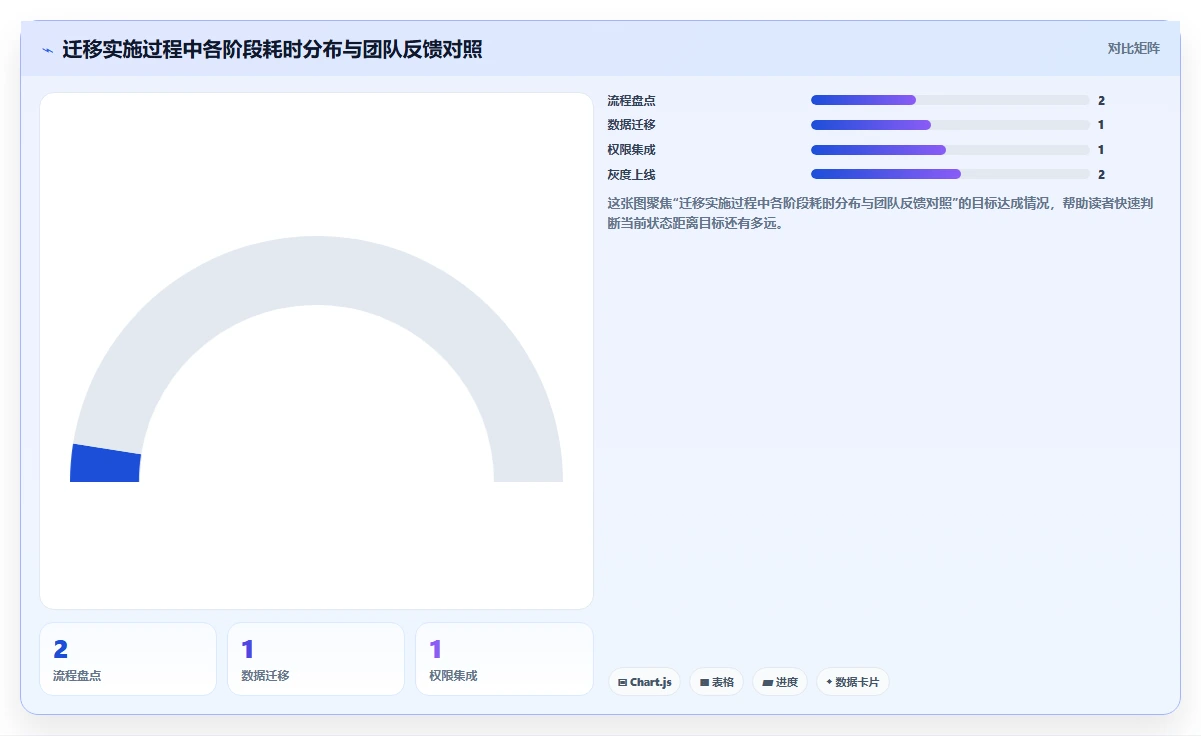Click the 权限集成 row label in the progress list
Viewport: 1201px width, 736px height.
632,150
